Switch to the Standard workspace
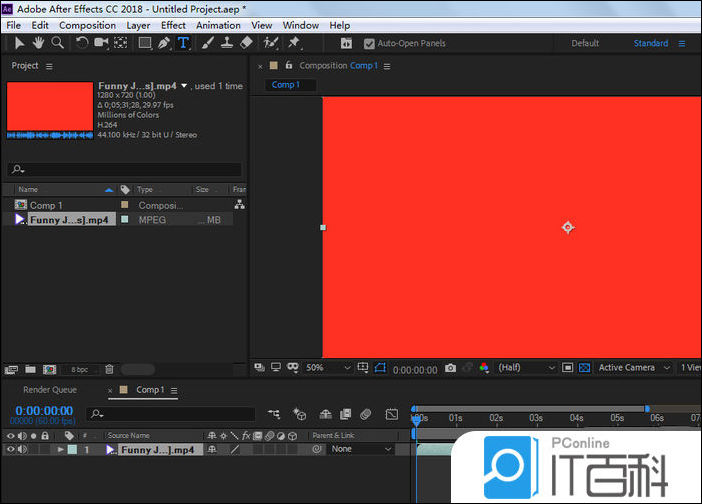Viewport: 702px width, 504px height. (x=650, y=43)
